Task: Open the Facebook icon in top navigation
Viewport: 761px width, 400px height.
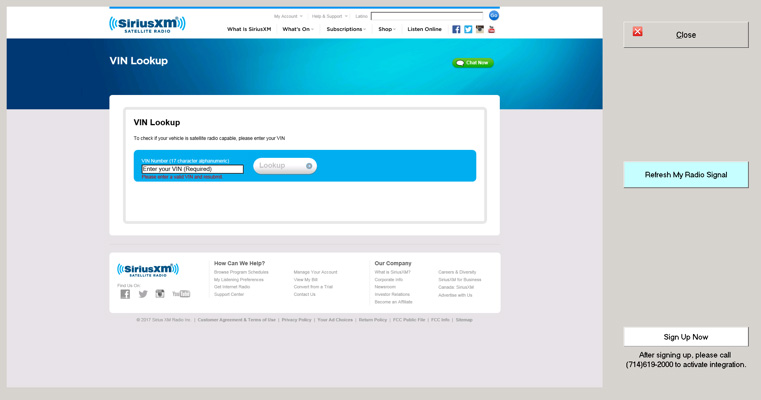Action: click(x=456, y=29)
